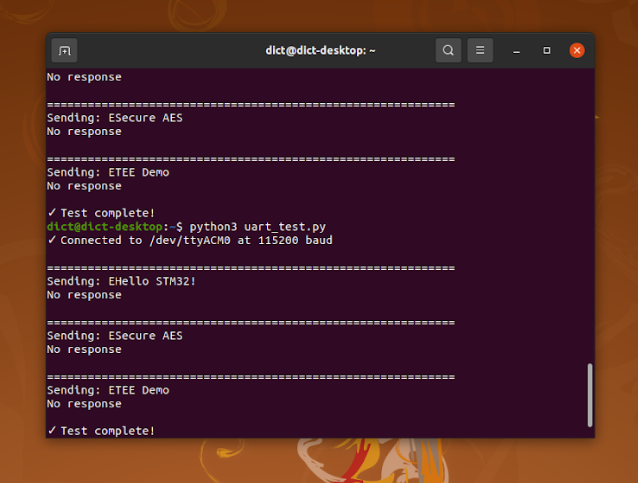Click first 'Test complete!' above the prompt
The height and width of the screenshot is (483, 638).
pos(101,213)
